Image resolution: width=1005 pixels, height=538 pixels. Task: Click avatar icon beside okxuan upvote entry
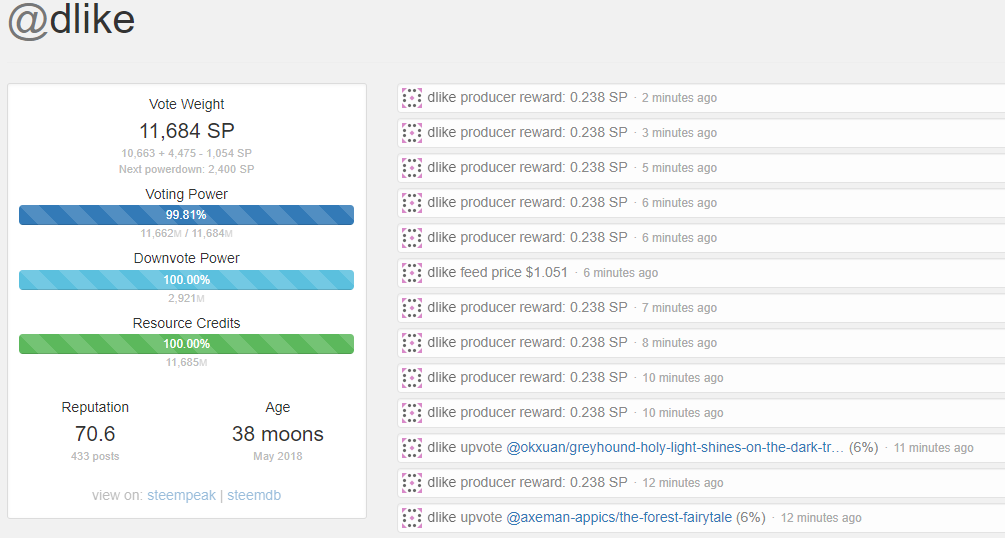pos(412,448)
